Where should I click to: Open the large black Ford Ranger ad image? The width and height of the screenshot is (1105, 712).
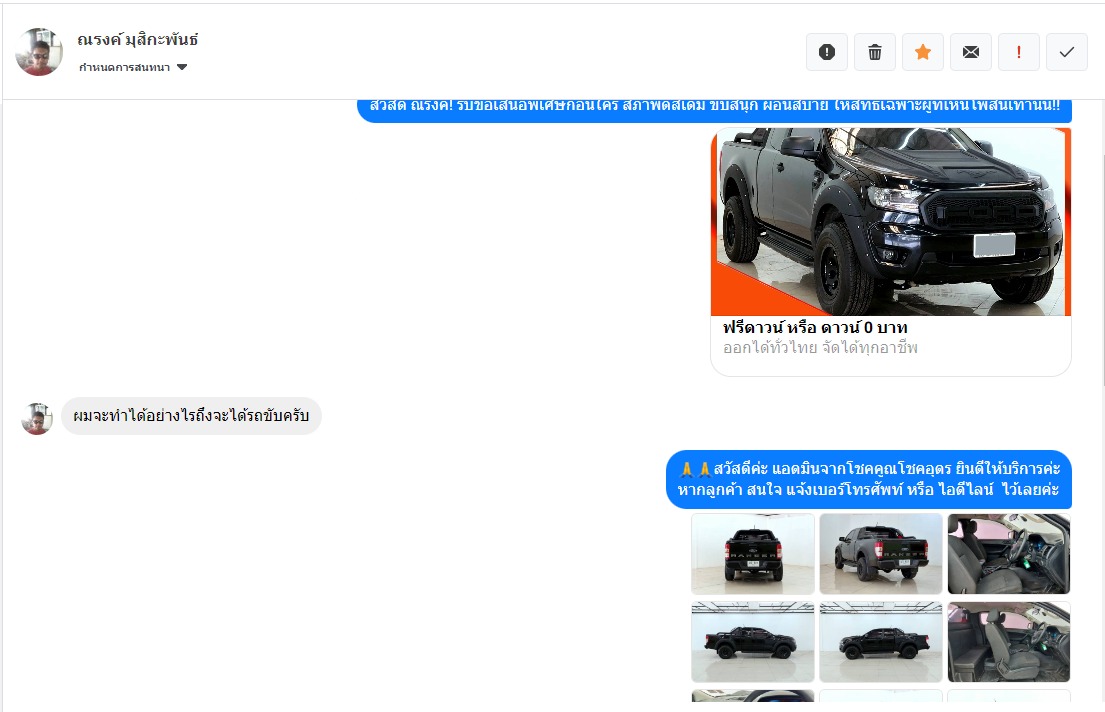pos(891,221)
